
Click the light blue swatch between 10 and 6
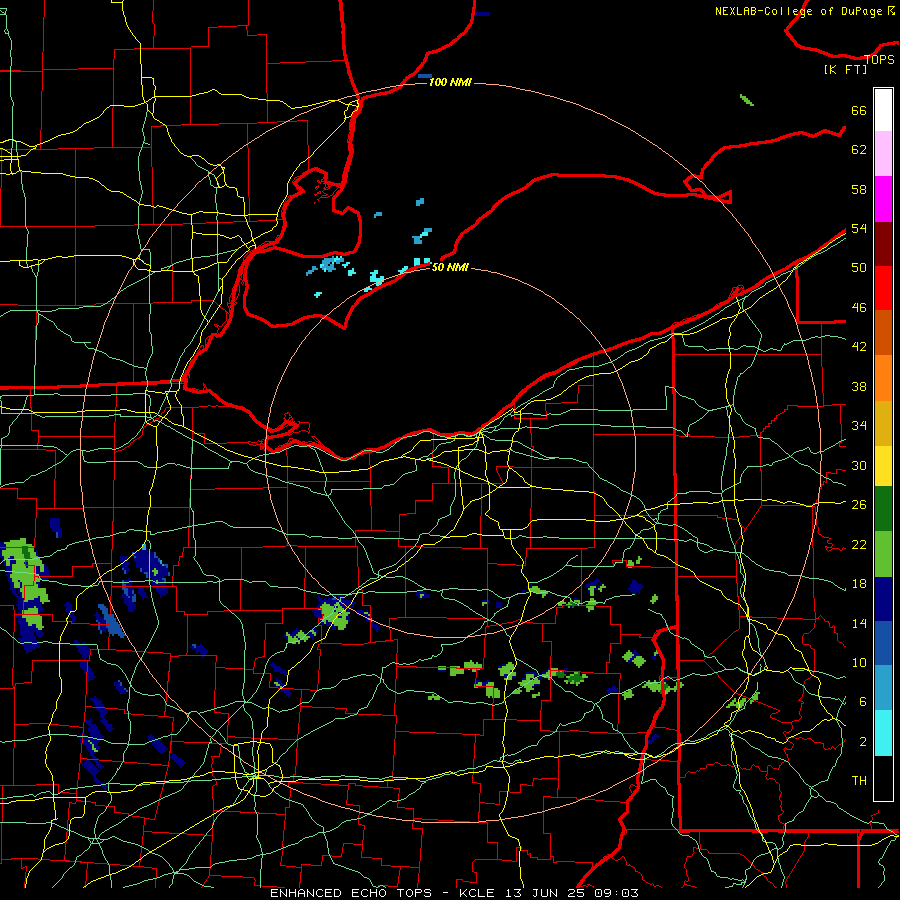click(883, 688)
